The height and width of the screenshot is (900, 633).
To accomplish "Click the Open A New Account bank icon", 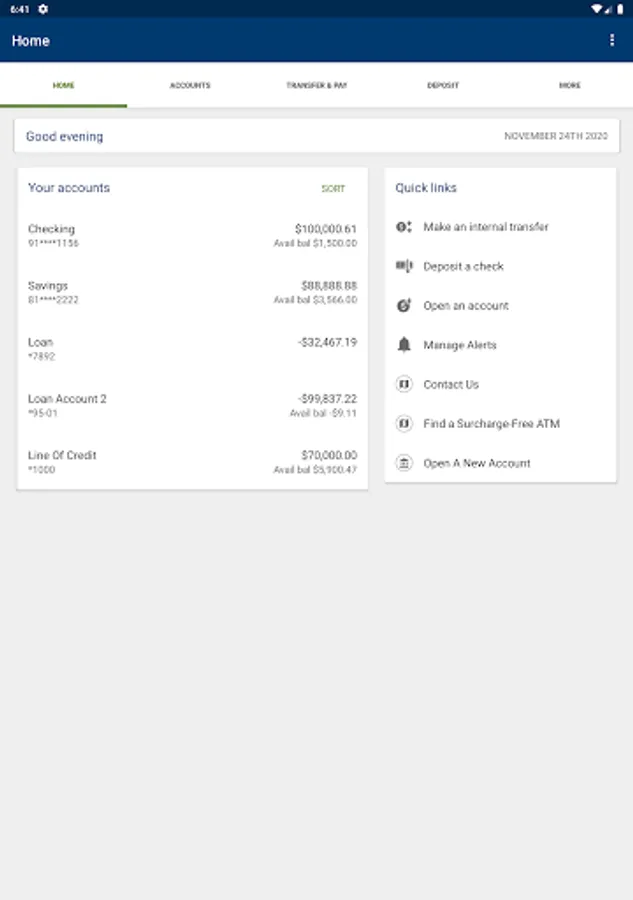I will (x=404, y=463).
